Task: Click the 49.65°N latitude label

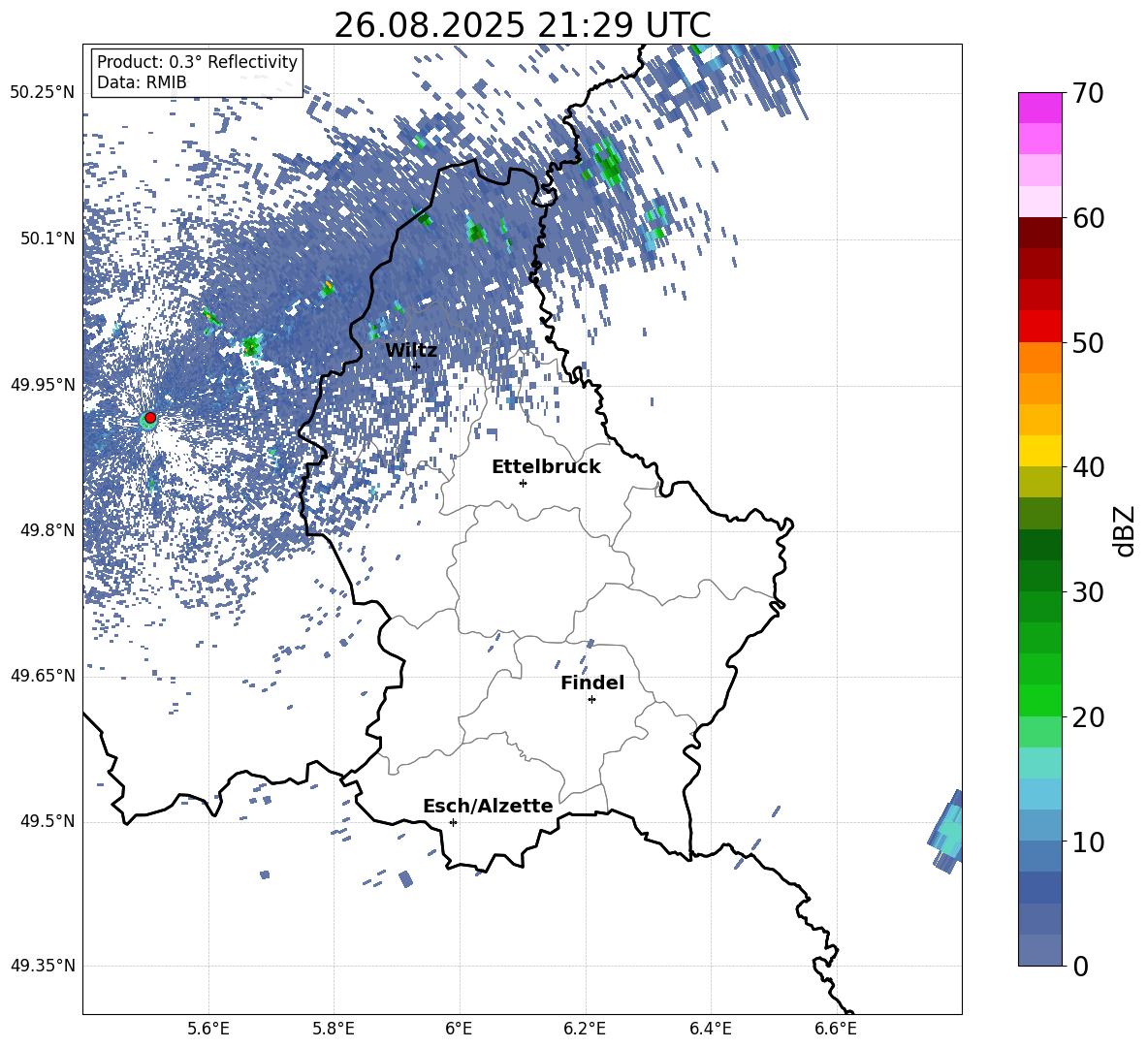Action: [43, 676]
